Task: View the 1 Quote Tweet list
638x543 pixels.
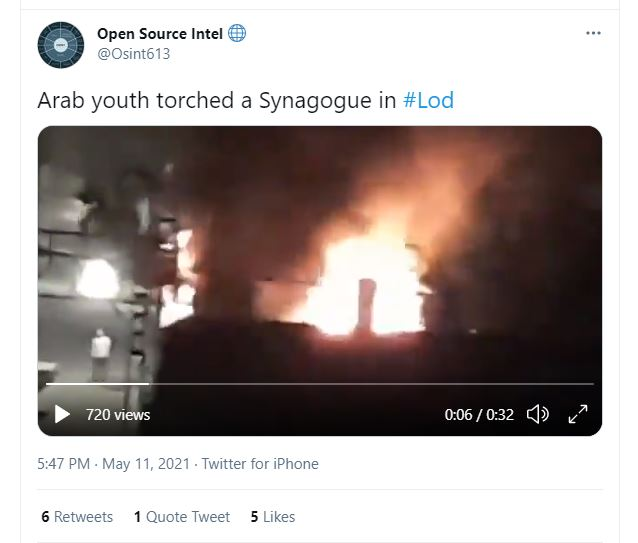Action: point(182,517)
